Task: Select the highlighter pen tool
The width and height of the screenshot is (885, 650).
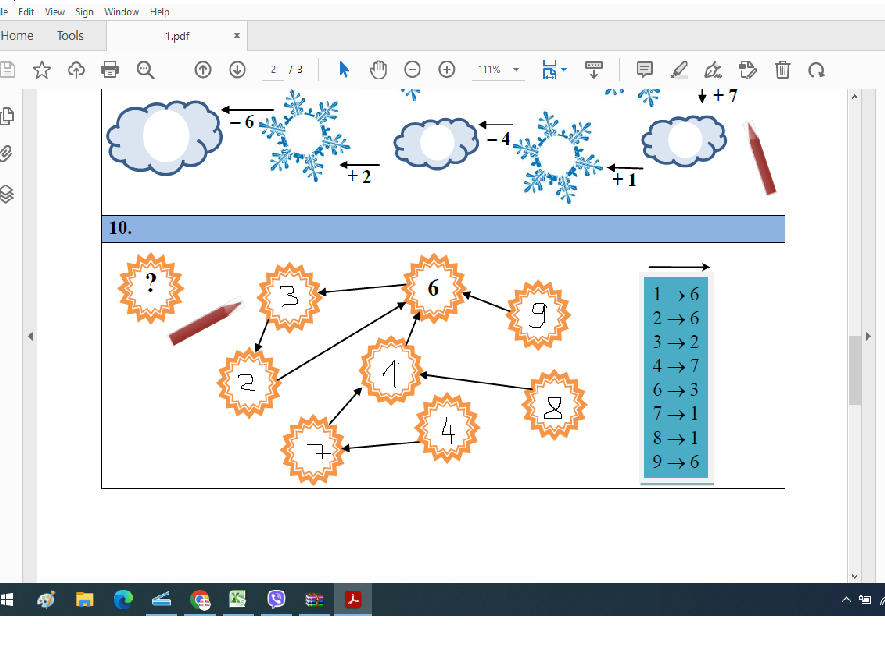Action: (679, 69)
